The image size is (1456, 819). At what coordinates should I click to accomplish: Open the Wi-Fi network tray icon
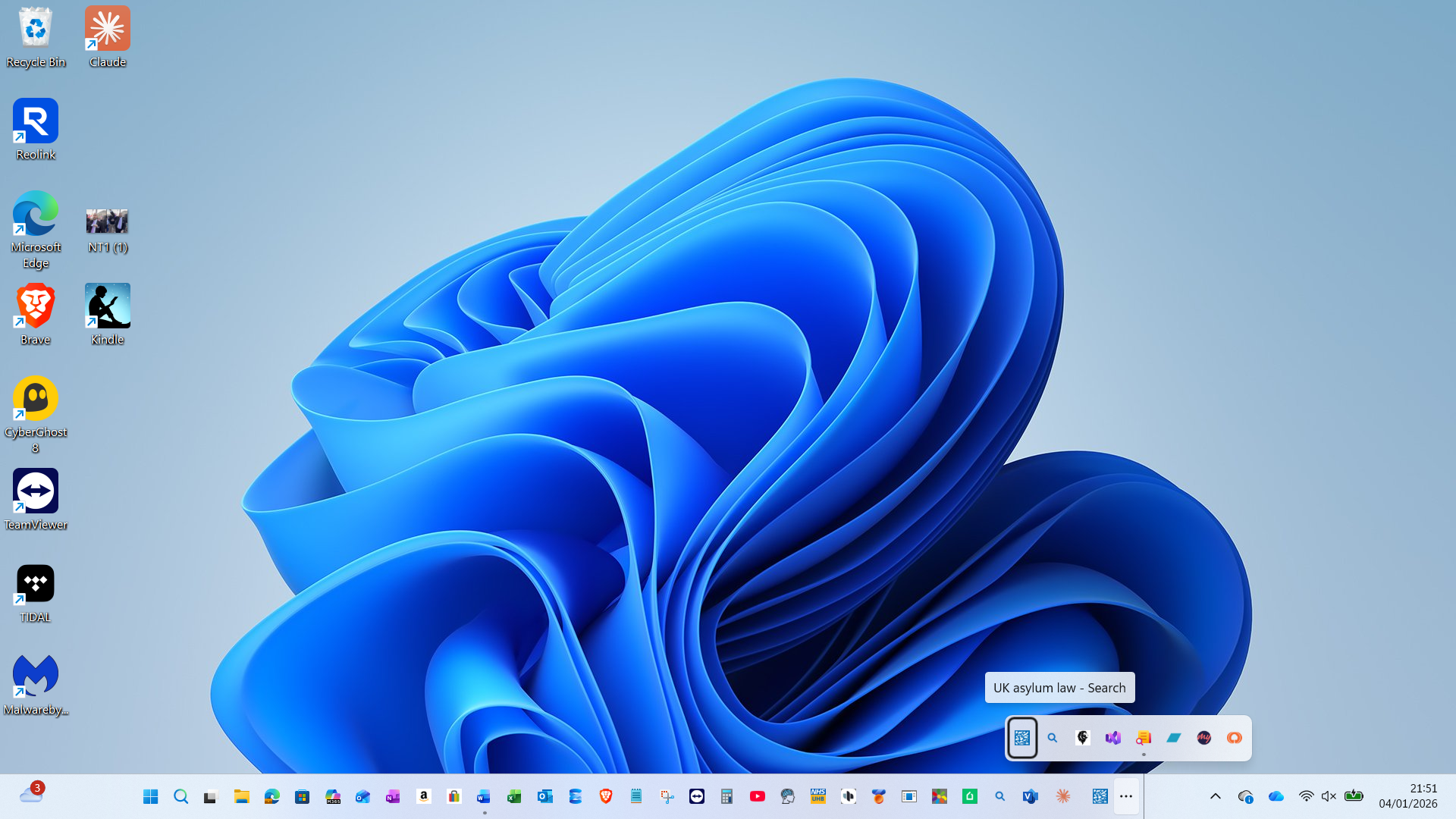(1306, 796)
